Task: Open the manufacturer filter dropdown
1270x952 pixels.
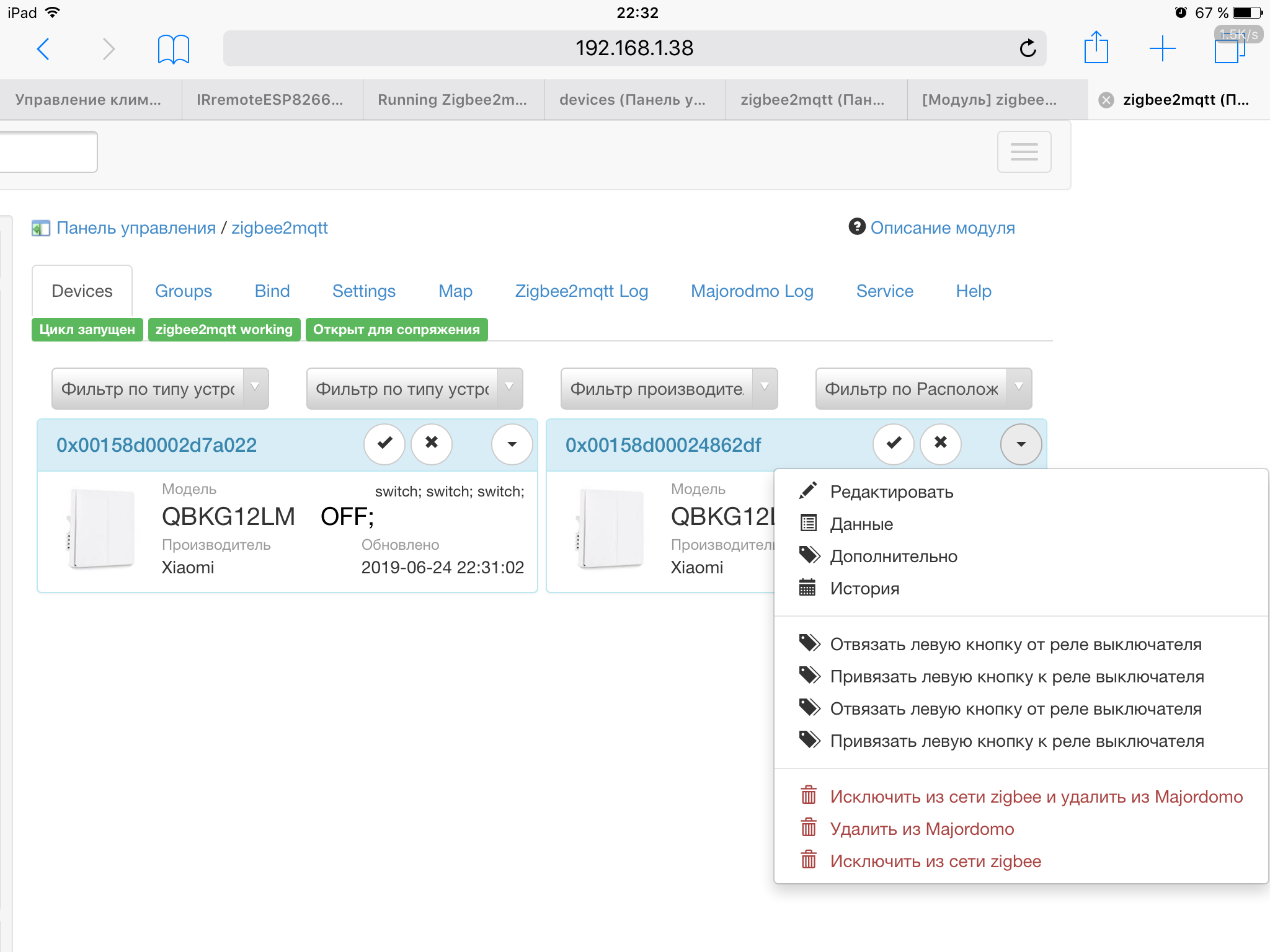Action: 668,389
